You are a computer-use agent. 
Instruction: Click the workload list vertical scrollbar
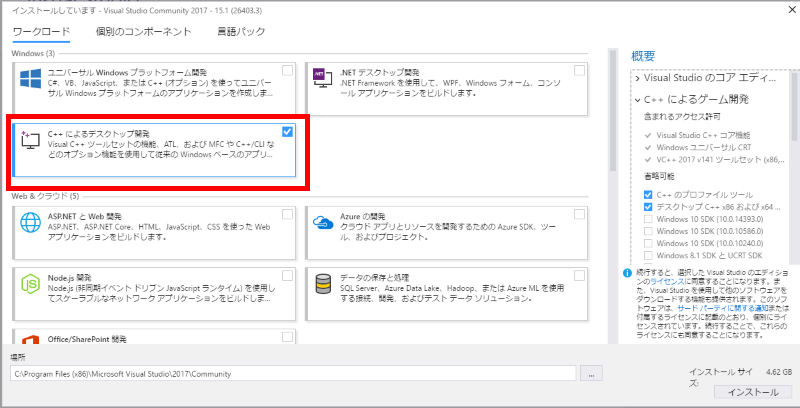pos(612,110)
